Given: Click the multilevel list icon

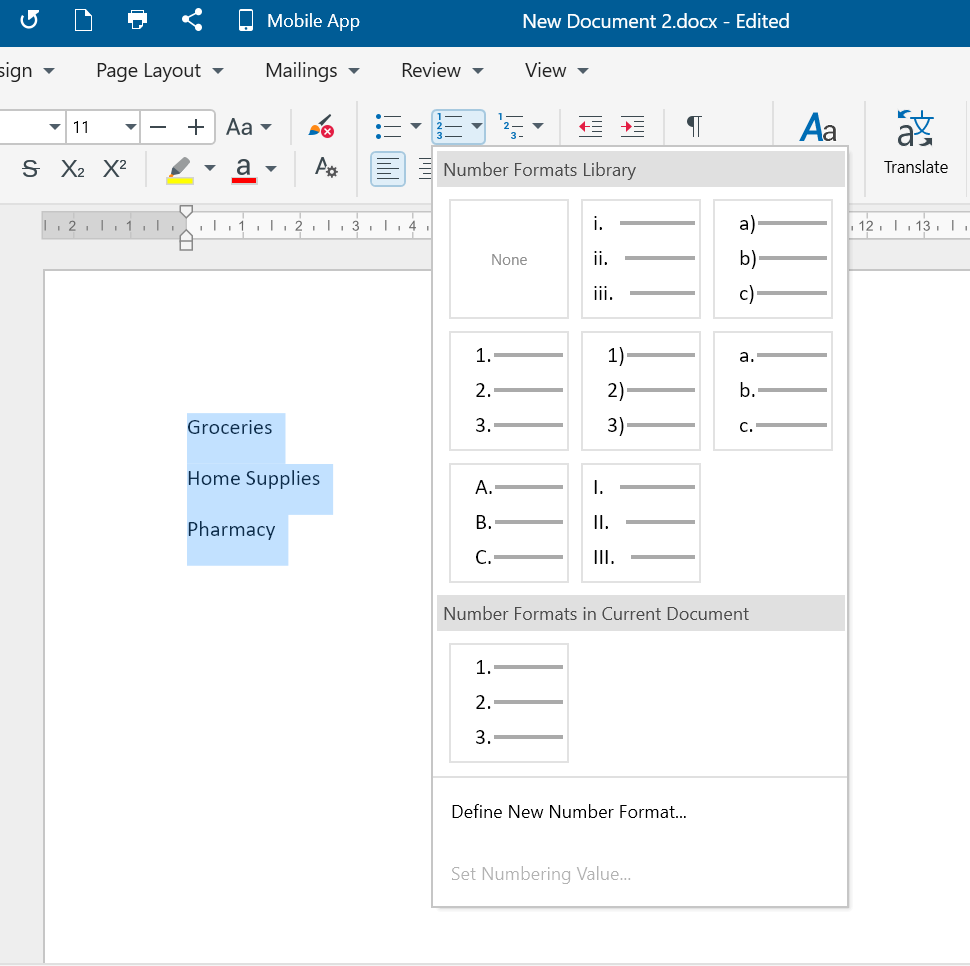Looking at the screenshot, I should click(x=511, y=126).
